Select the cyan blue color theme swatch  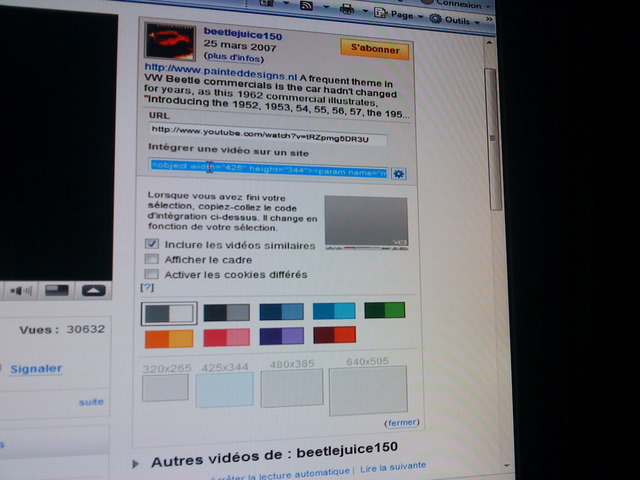coord(334,311)
